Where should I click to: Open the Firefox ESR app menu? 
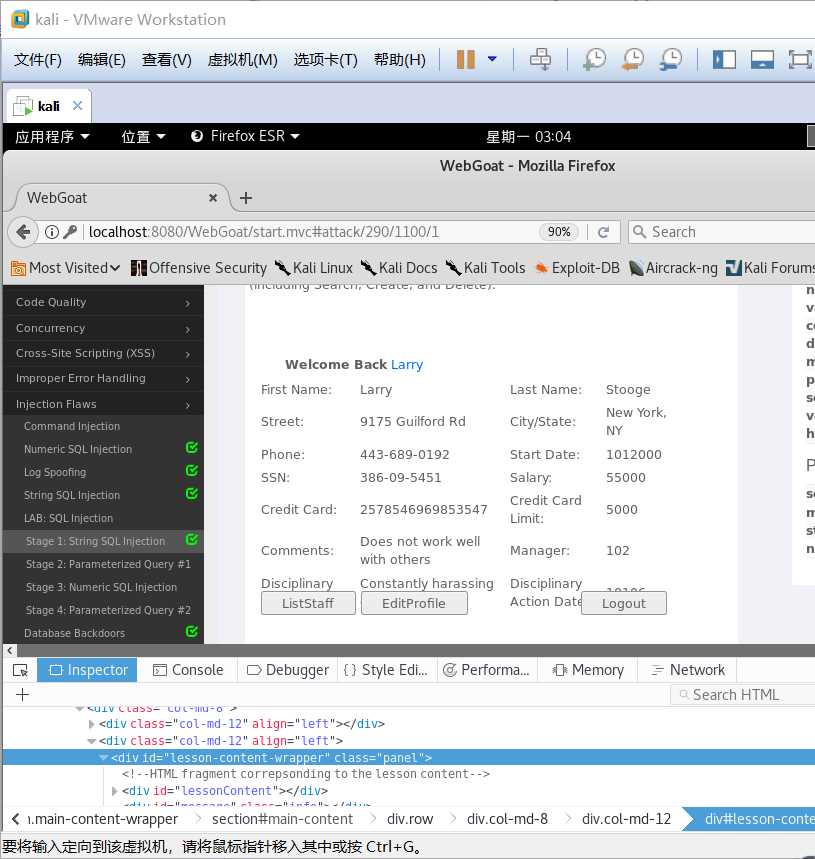tap(245, 136)
